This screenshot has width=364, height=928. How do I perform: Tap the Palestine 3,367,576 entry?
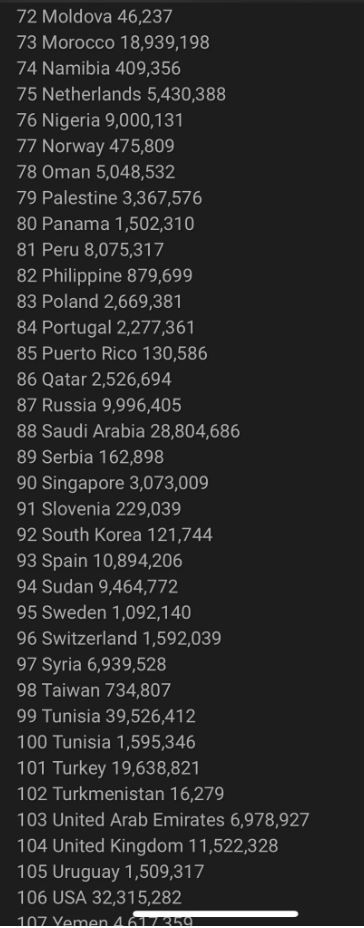109,198
